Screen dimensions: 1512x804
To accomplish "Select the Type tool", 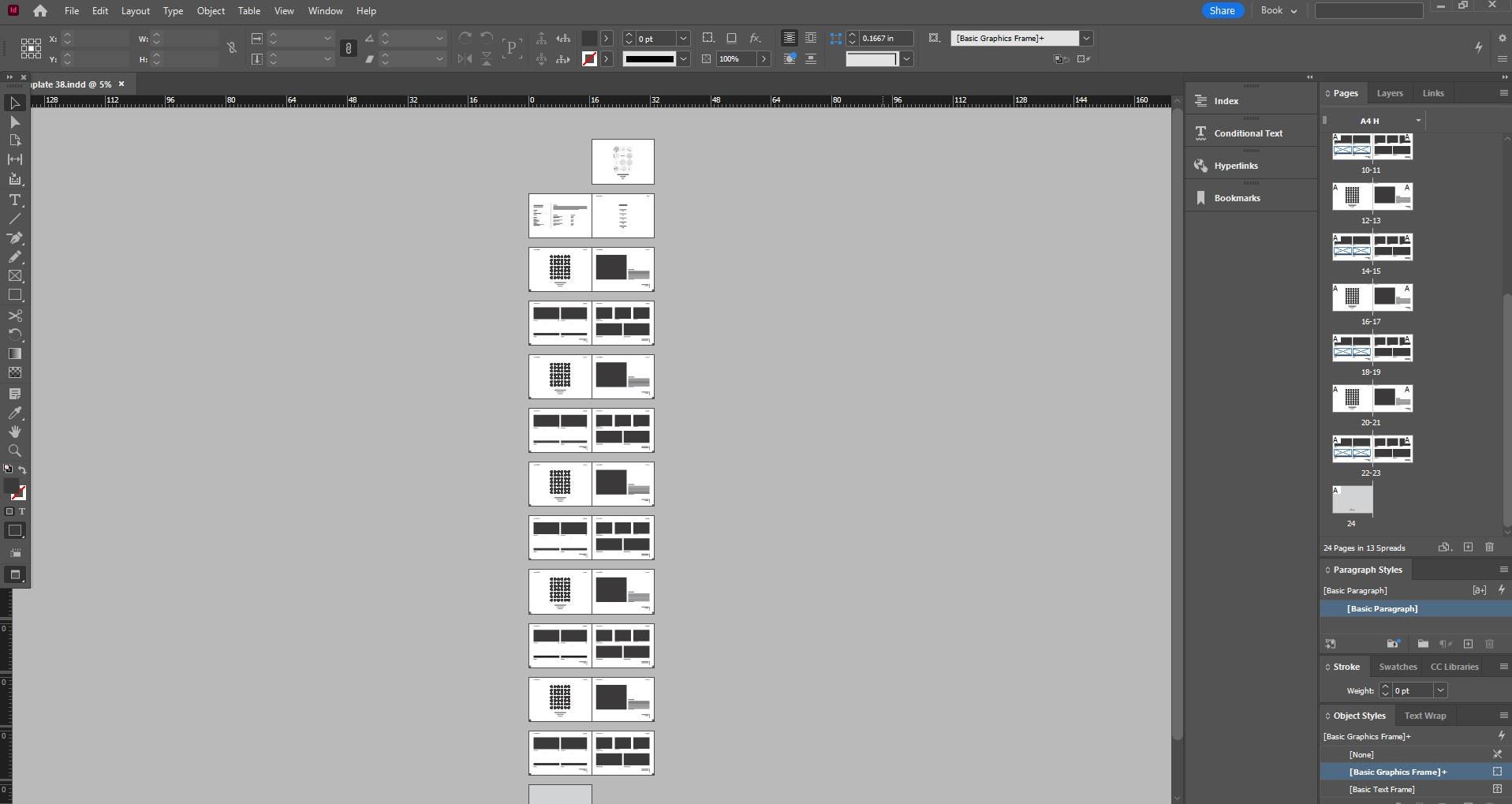I will pos(15,200).
